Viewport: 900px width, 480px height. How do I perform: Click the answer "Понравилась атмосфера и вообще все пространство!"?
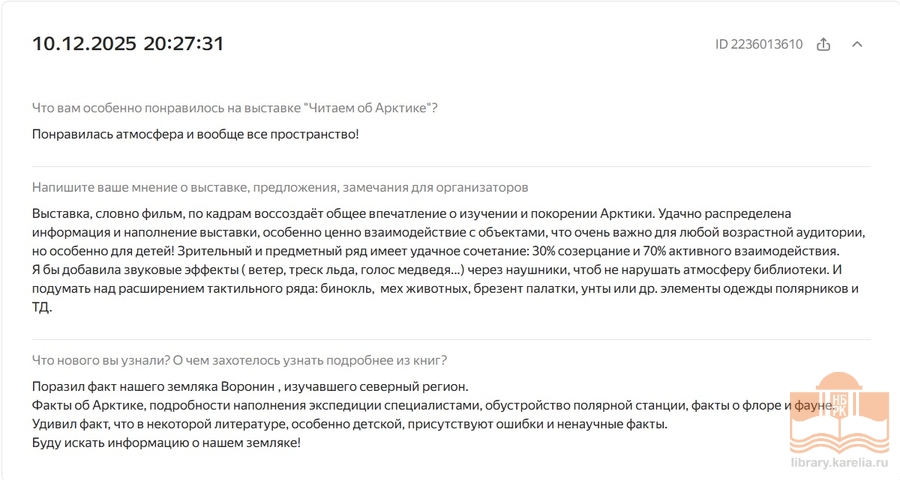195,134
